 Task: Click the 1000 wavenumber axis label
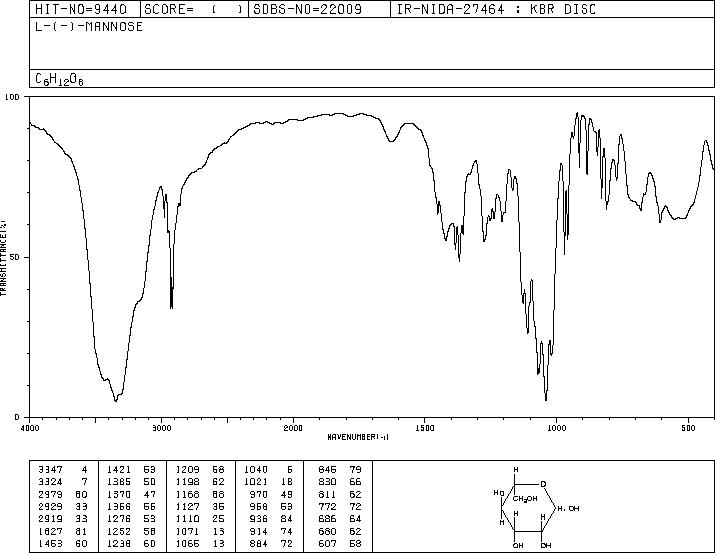[556, 428]
